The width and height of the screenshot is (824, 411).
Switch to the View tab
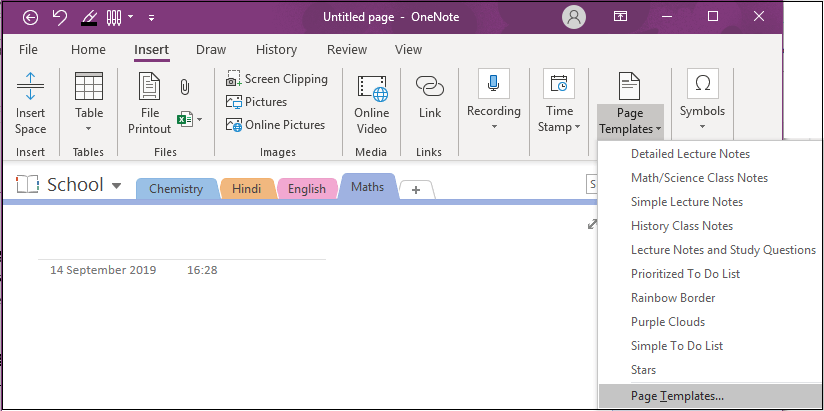(408, 49)
